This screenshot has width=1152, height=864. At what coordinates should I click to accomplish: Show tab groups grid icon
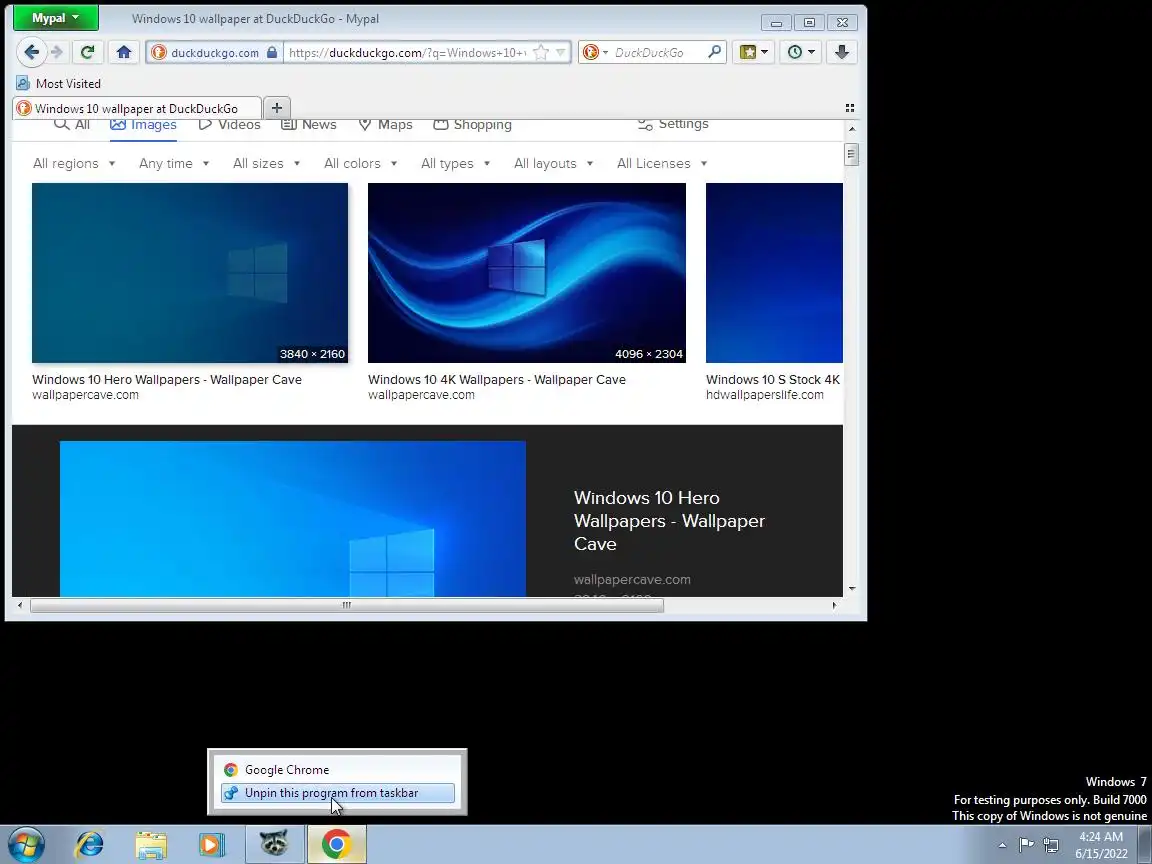(x=850, y=108)
